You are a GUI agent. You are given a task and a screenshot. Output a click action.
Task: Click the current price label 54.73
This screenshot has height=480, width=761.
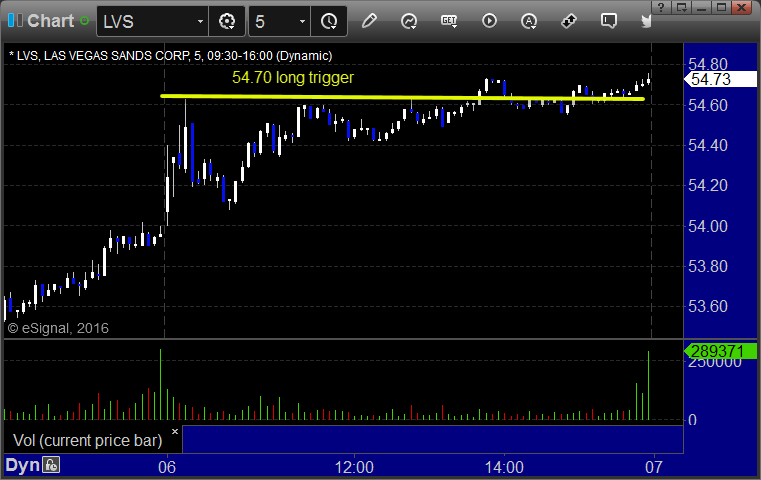[x=720, y=79]
